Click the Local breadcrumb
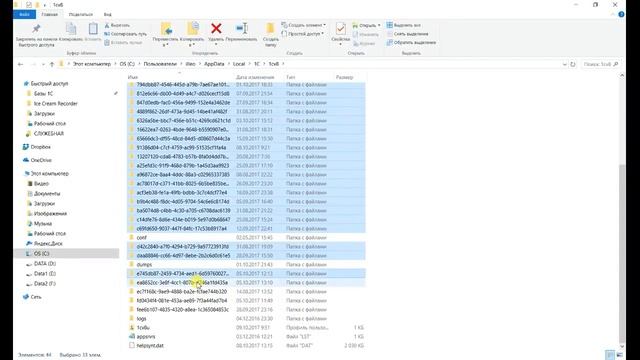640x360 pixels. 239,64
